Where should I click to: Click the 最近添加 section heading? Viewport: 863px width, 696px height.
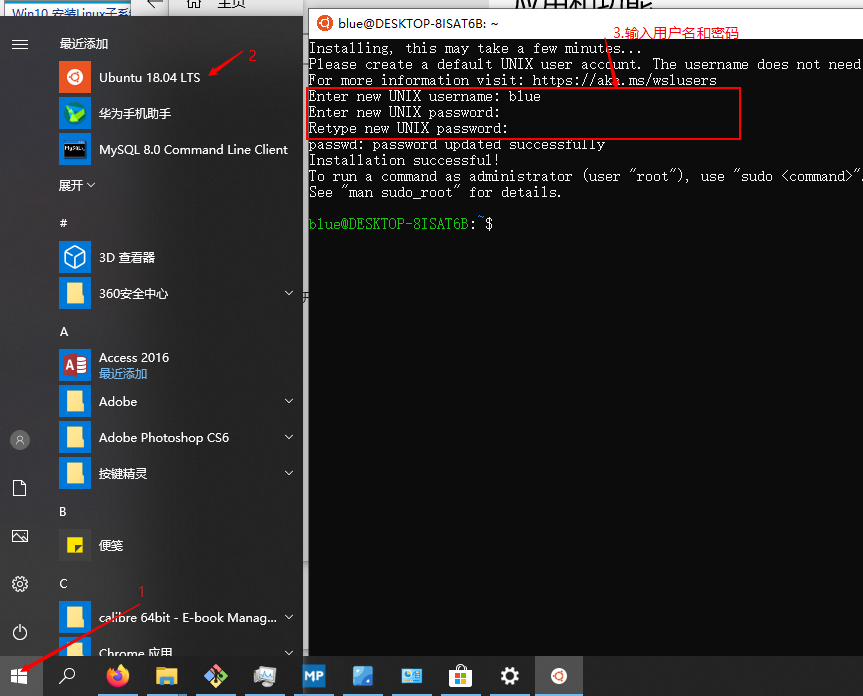84,43
